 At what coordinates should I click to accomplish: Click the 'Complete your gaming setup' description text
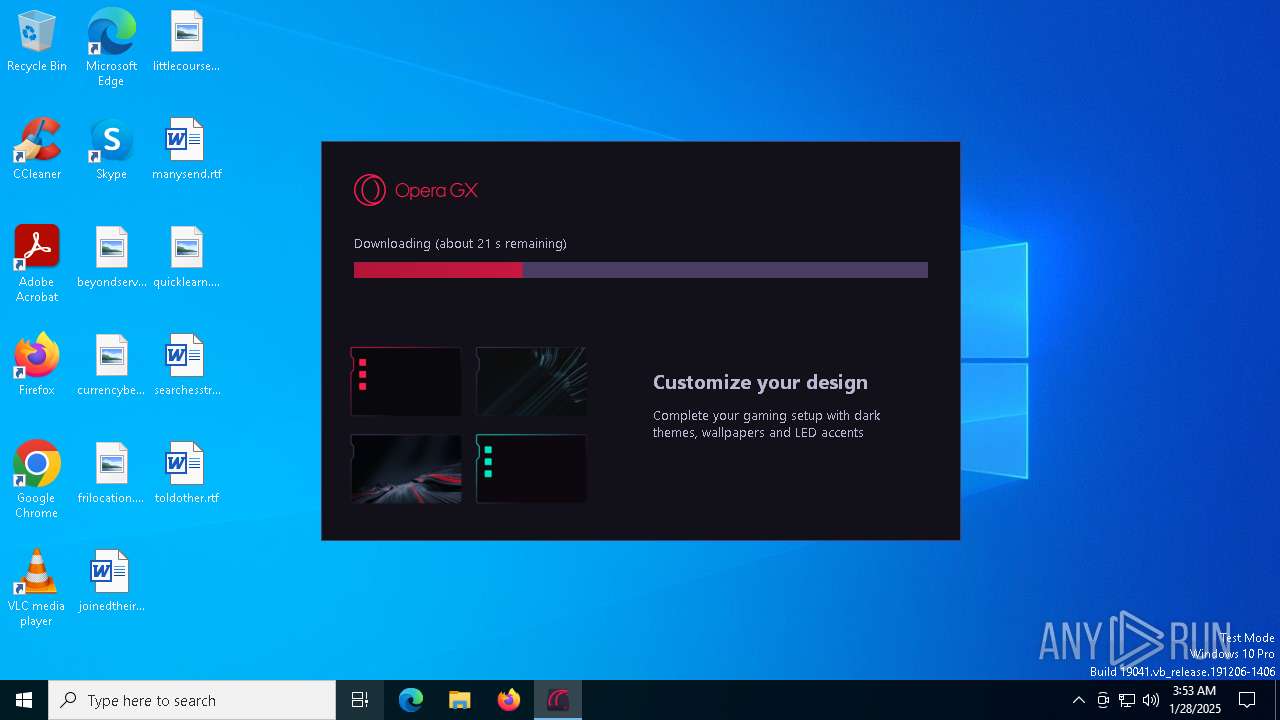click(x=767, y=424)
